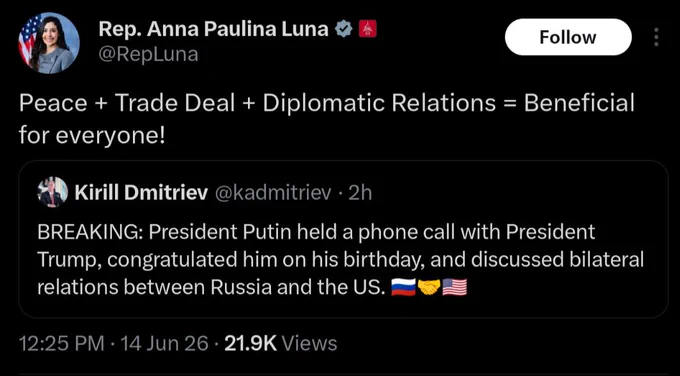Open the quoted BREAKING post text
Screen dimensions: 680x376
(x=340, y=260)
